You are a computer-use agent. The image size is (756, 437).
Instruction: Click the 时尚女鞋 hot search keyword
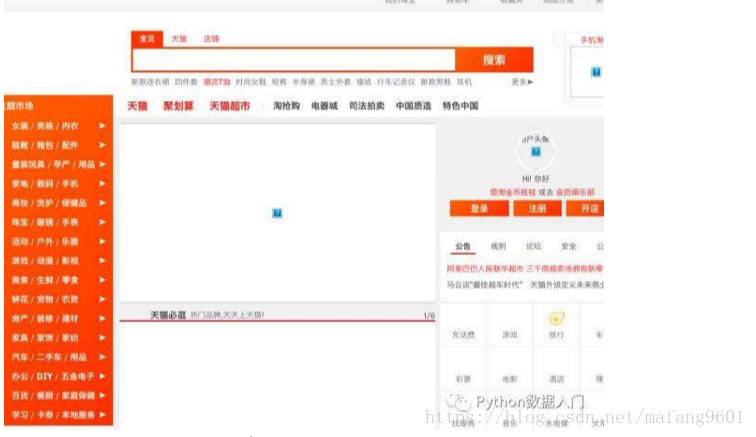tap(251, 82)
